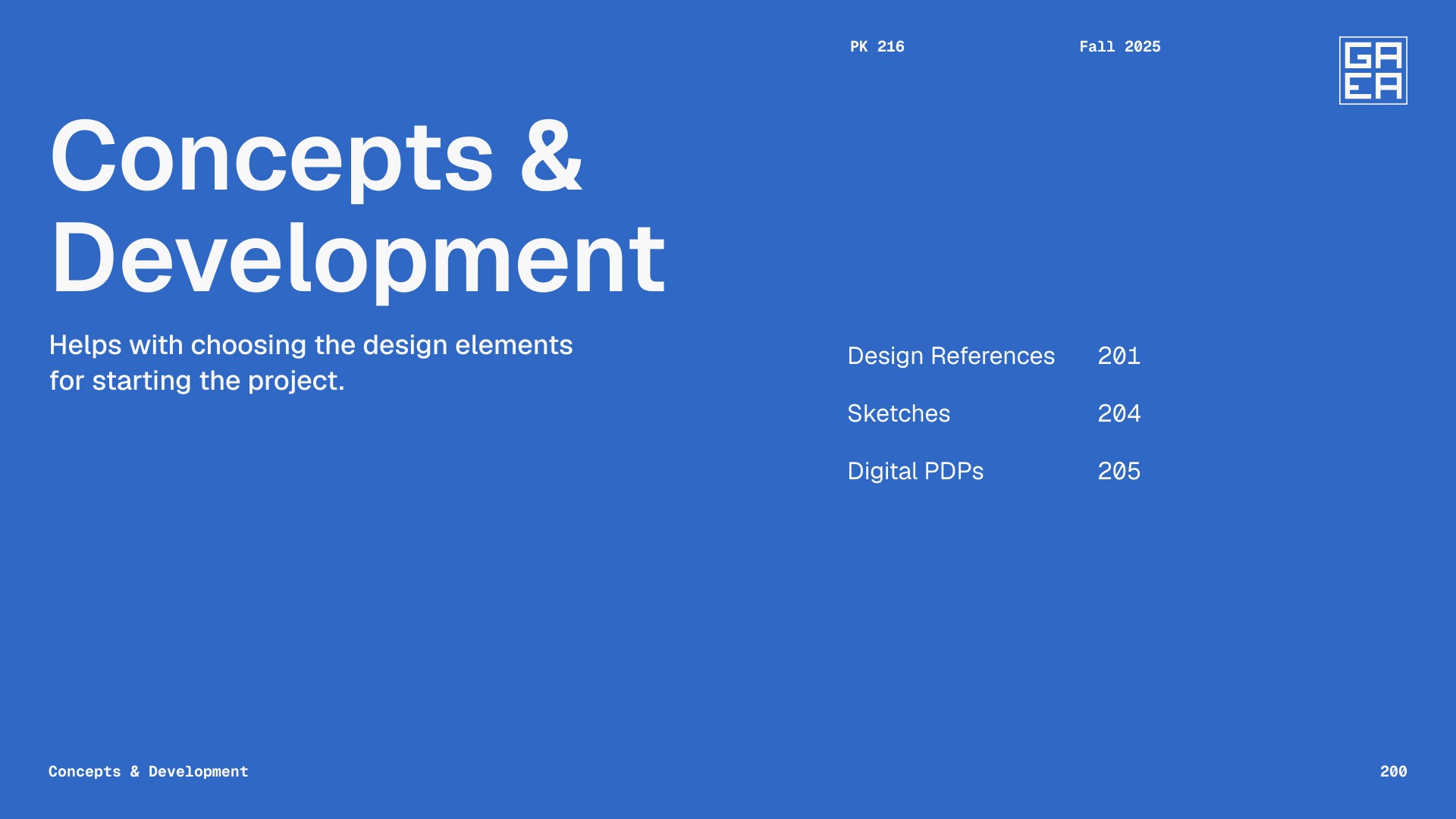Click the slide number 200 in footer
The image size is (1456, 819).
(1393, 771)
